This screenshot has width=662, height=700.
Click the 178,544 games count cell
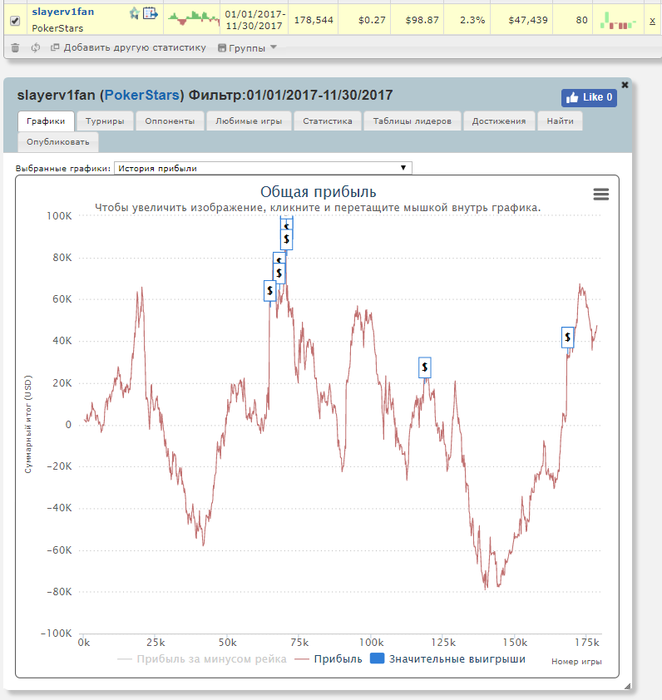click(x=314, y=20)
